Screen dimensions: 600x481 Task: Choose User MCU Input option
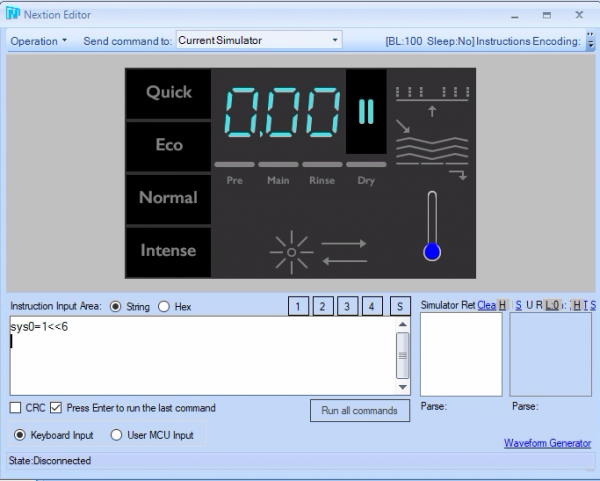tap(116, 435)
